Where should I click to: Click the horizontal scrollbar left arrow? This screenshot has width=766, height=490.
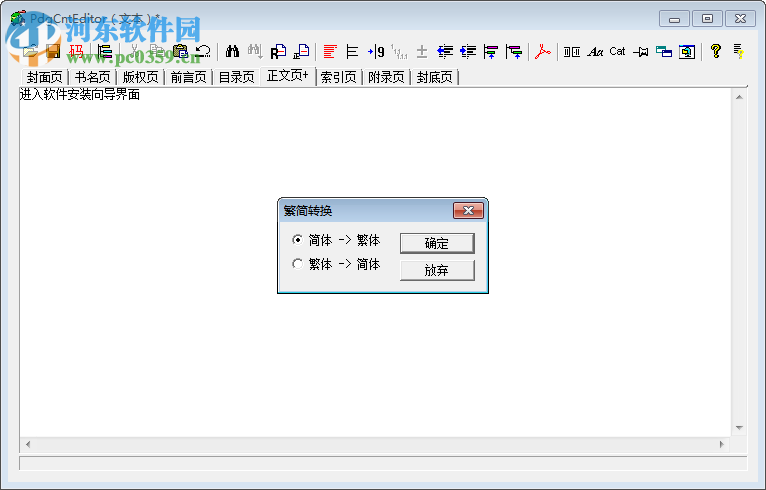(28, 444)
